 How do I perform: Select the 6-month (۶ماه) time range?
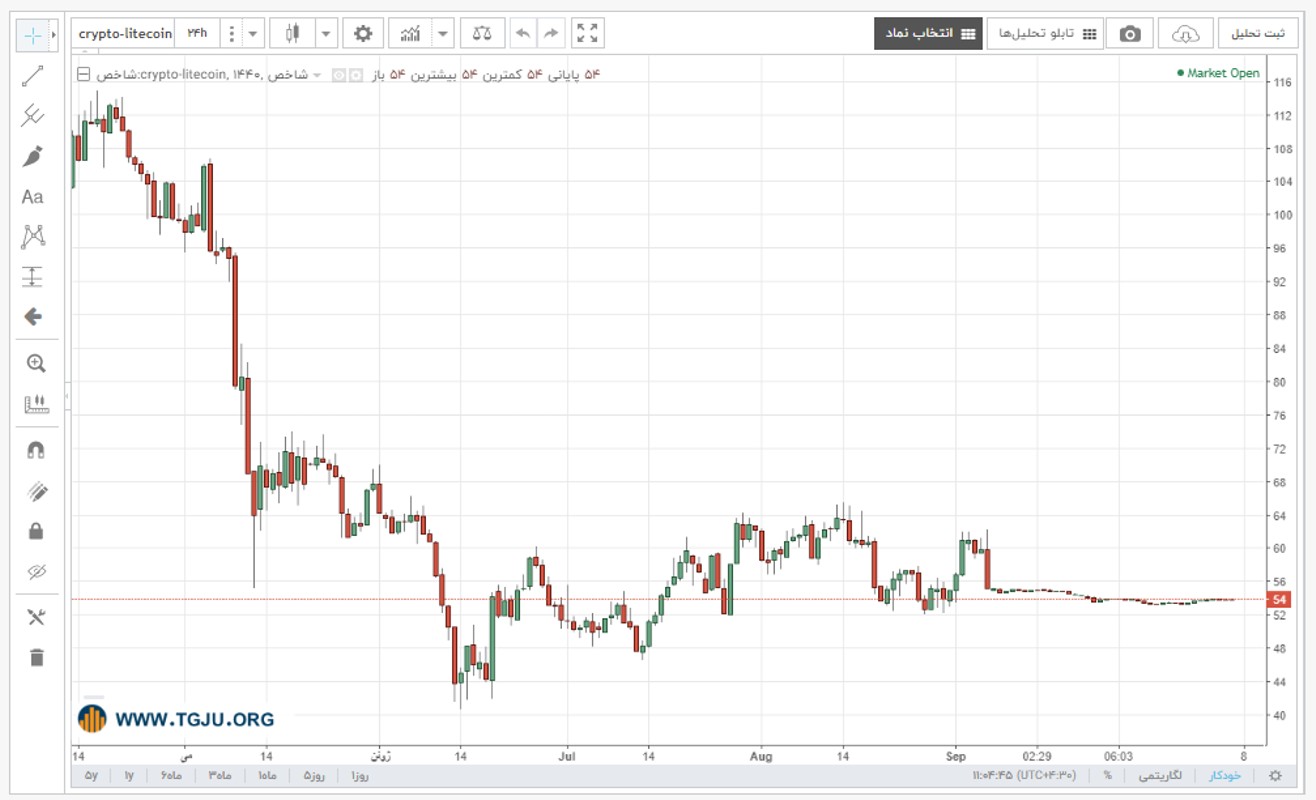coord(171,775)
